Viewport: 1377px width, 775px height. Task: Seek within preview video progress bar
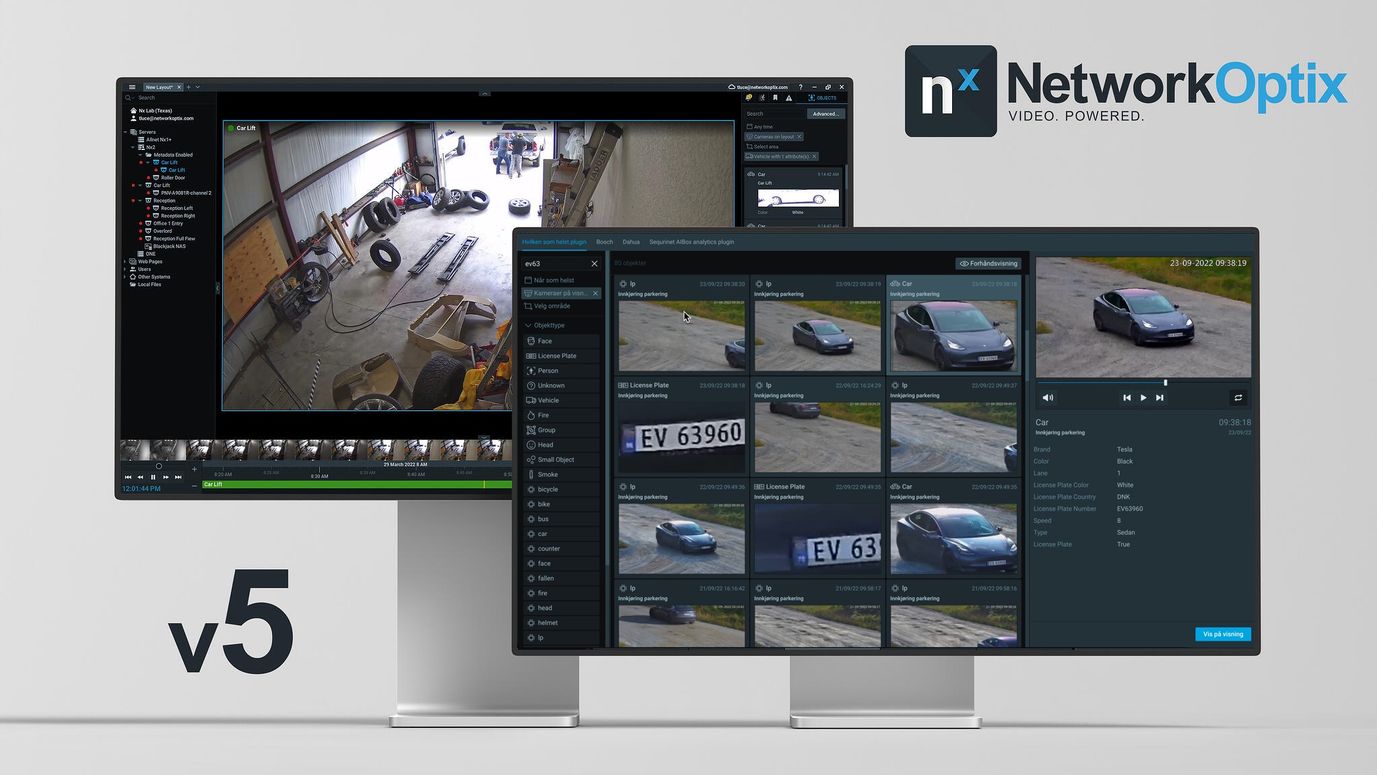[x=1143, y=382]
